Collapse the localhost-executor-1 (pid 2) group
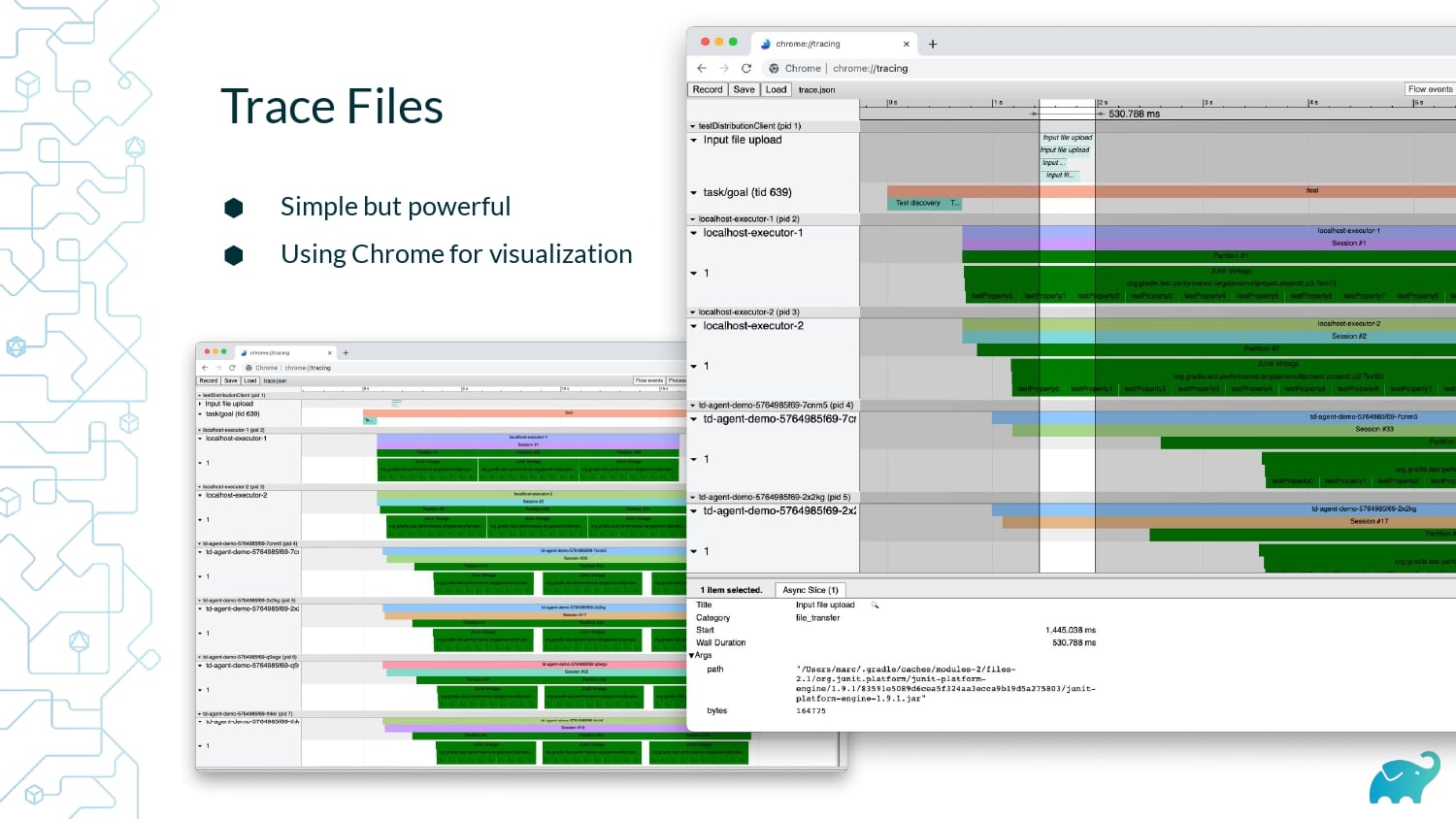This screenshot has height=819, width=1456. (692, 219)
